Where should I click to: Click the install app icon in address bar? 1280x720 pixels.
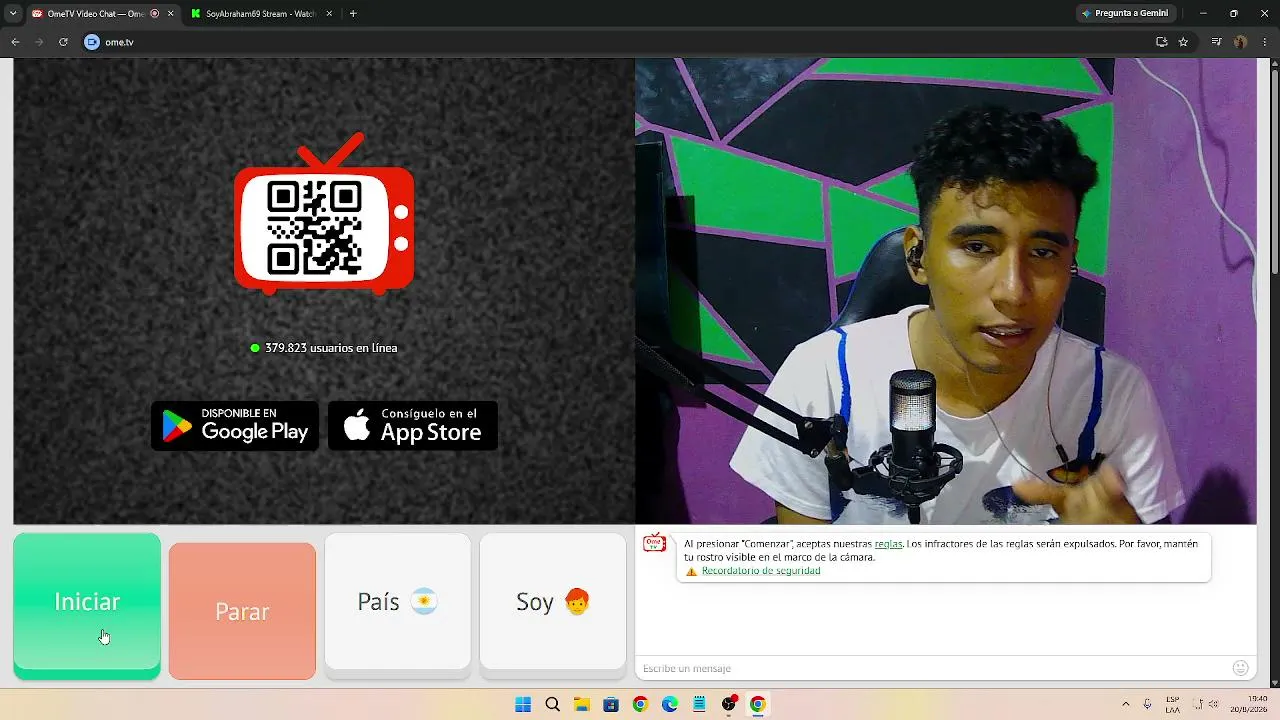coord(1161,42)
